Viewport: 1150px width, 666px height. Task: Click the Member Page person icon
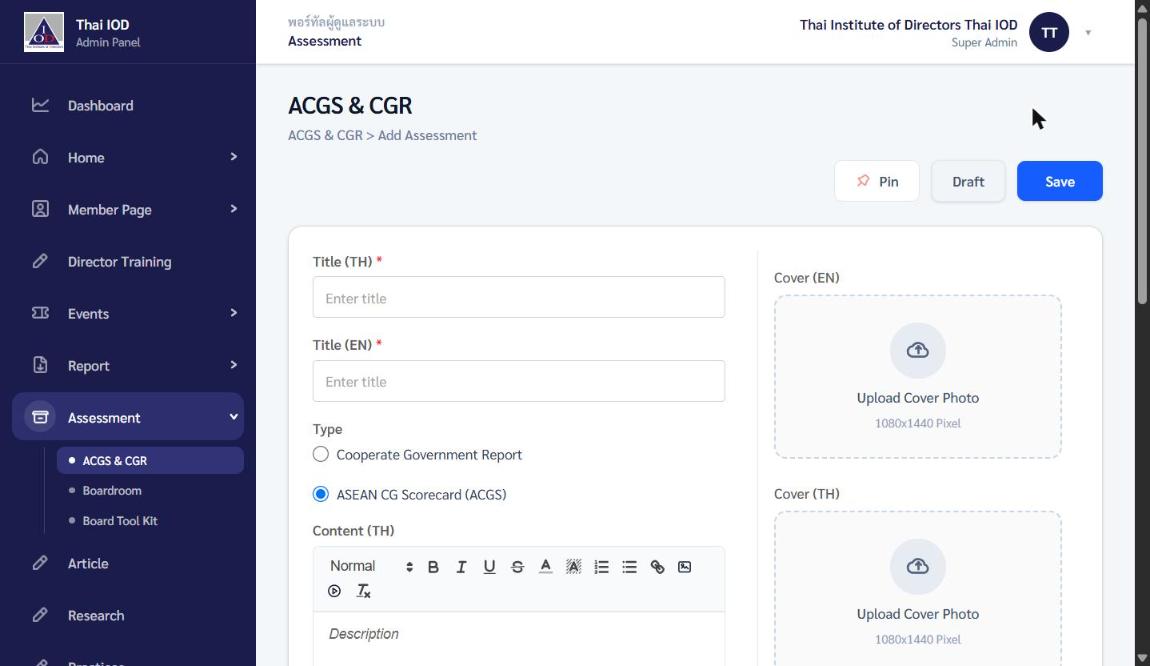(40, 209)
